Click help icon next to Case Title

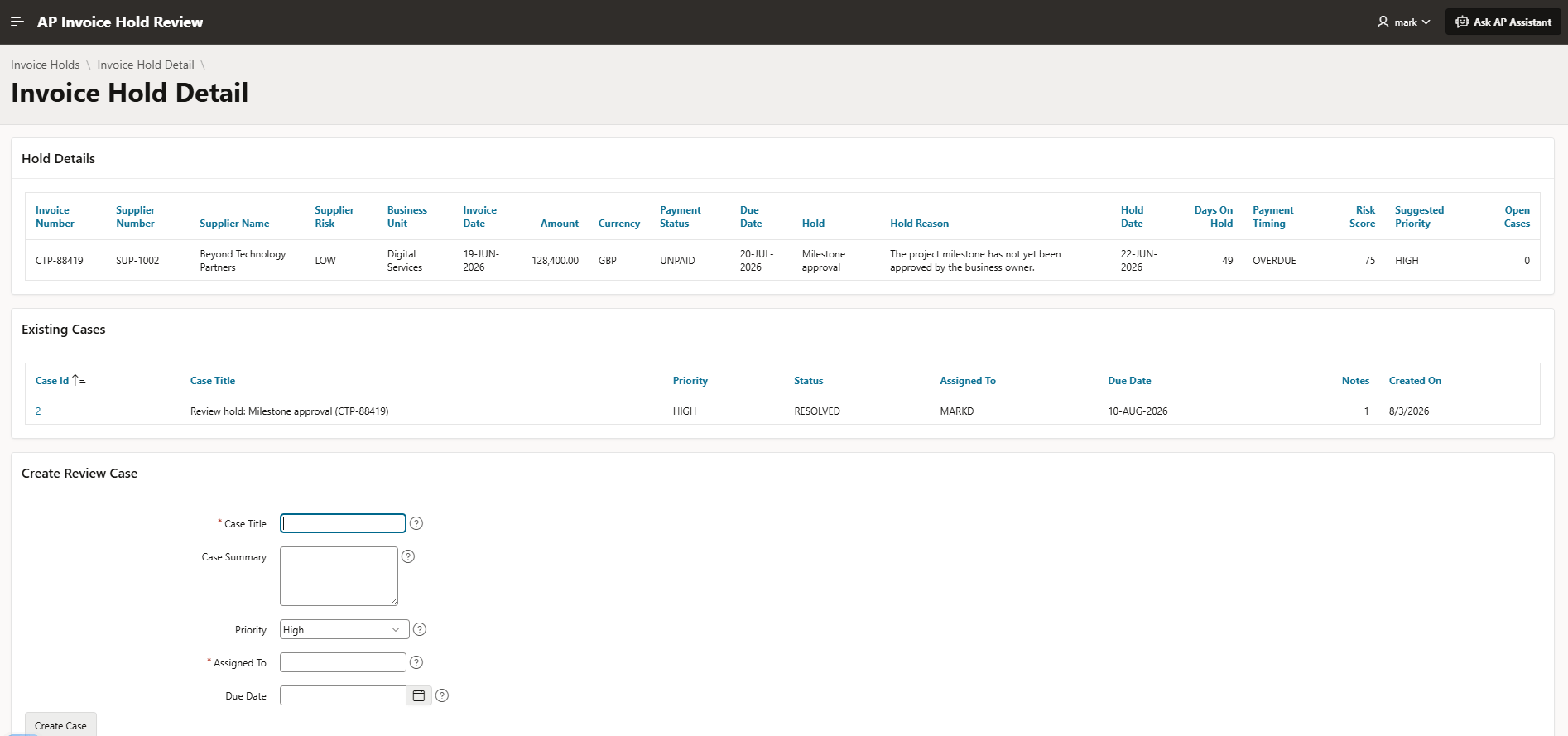[x=416, y=523]
